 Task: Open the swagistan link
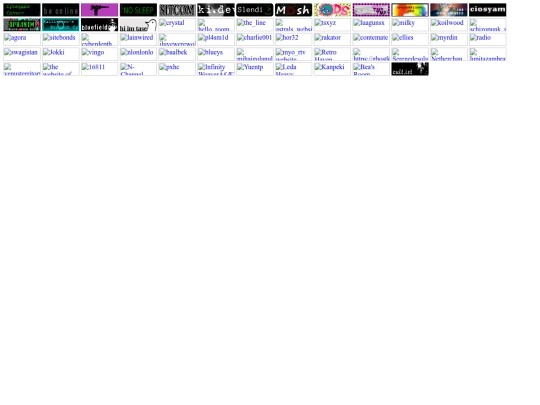pos(22,54)
